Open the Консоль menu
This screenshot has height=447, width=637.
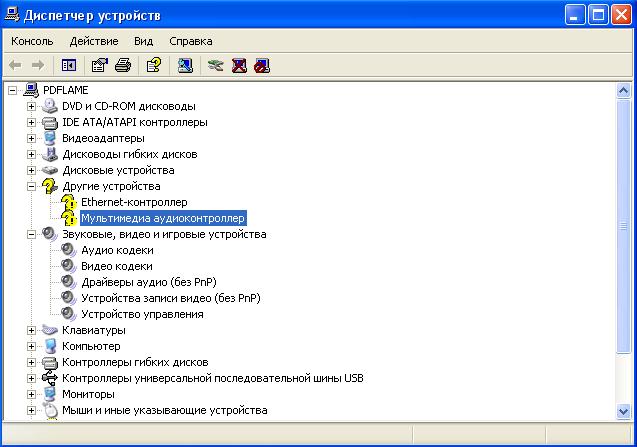[x=32, y=41]
